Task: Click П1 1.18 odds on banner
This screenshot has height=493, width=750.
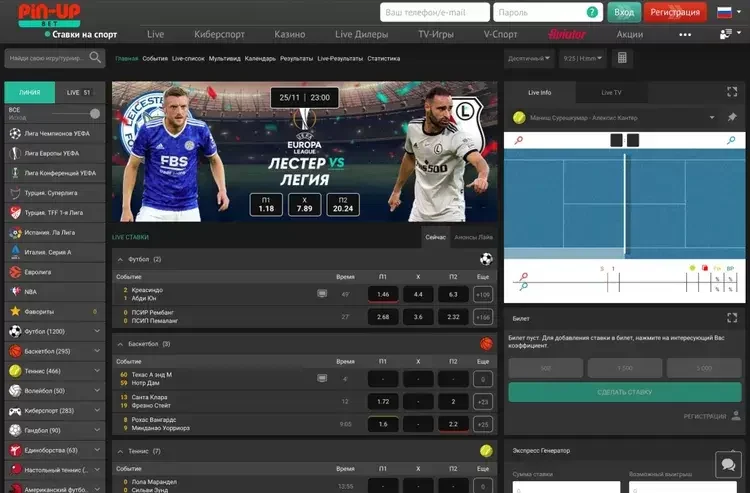Action: [x=266, y=205]
